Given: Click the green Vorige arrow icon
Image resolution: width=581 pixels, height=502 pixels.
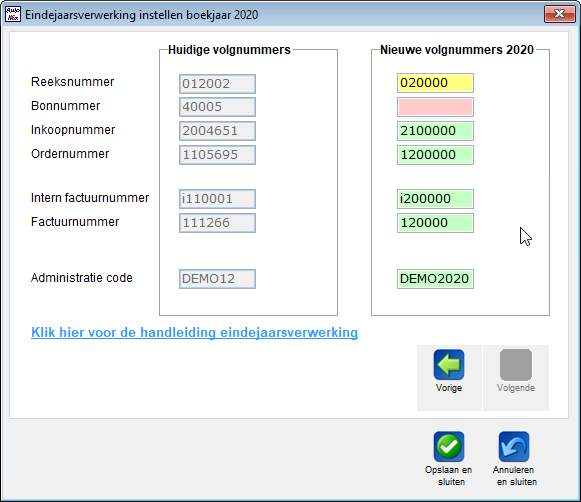Looking at the screenshot, I should pos(449,365).
